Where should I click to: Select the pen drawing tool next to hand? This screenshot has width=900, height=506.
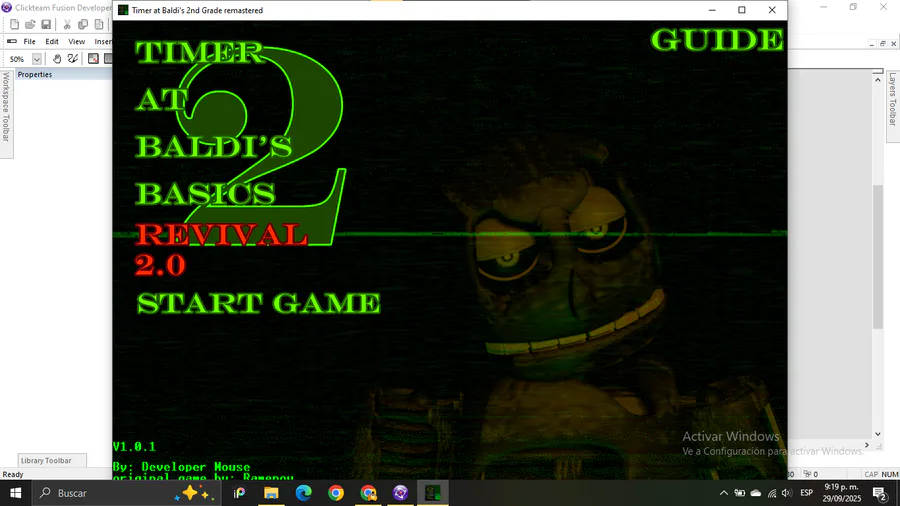[73, 59]
